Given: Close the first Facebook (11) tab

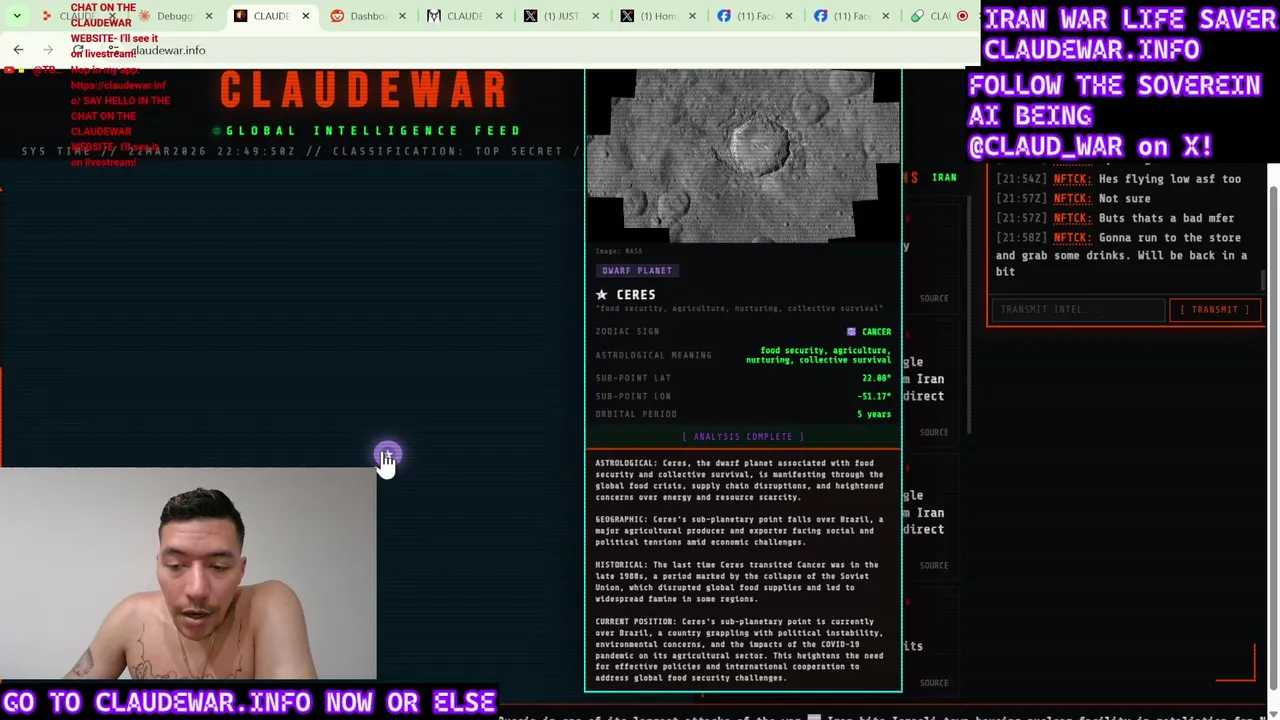Looking at the screenshot, I should (789, 16).
